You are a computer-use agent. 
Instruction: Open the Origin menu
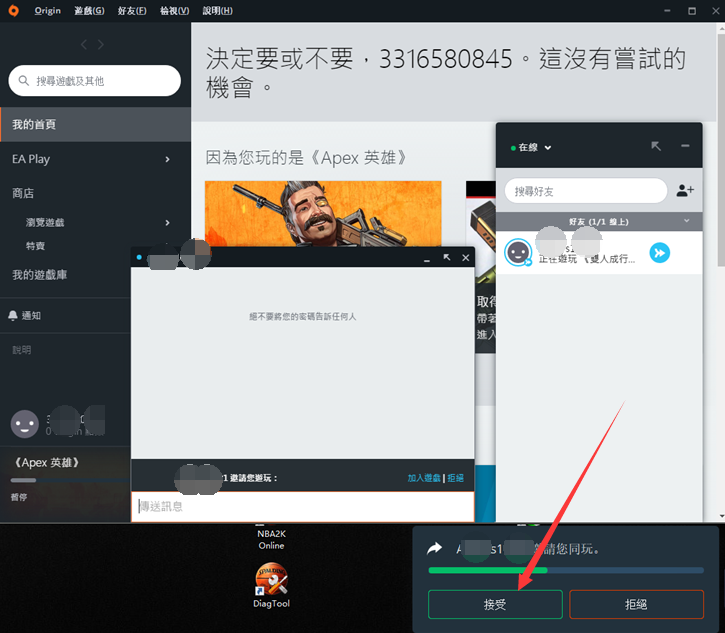point(47,10)
